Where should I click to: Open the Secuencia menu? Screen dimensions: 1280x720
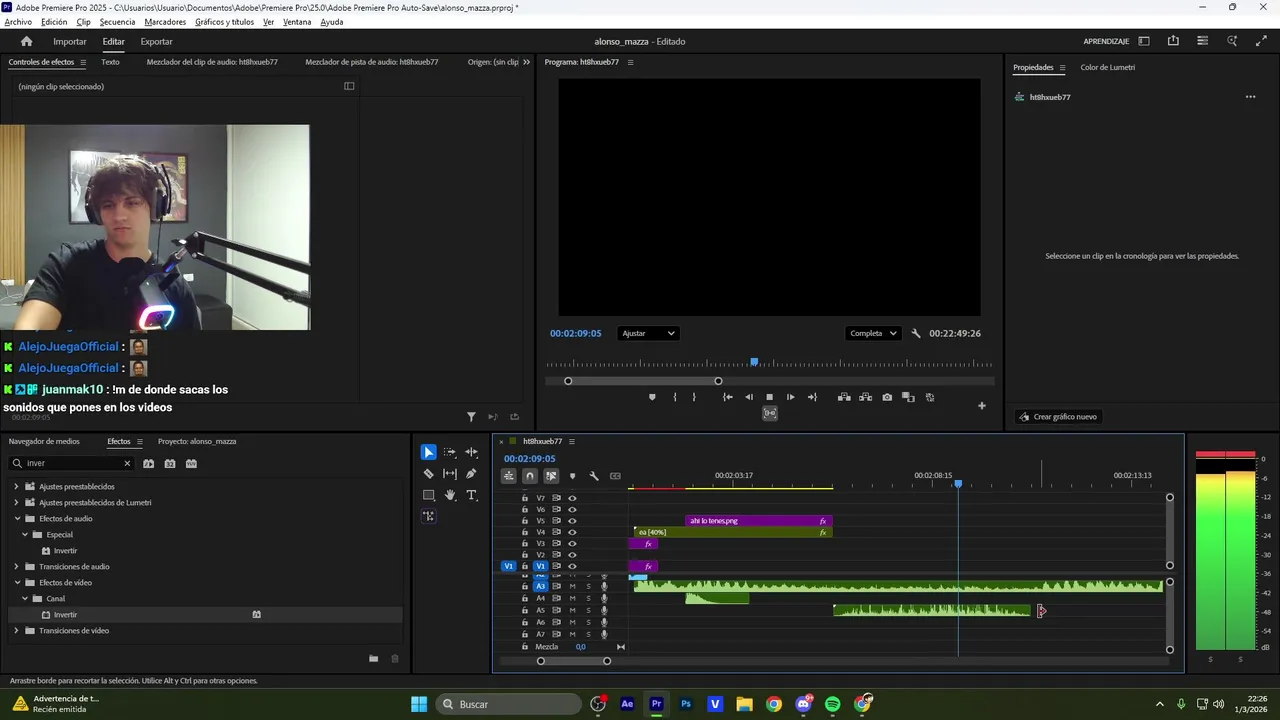click(117, 22)
